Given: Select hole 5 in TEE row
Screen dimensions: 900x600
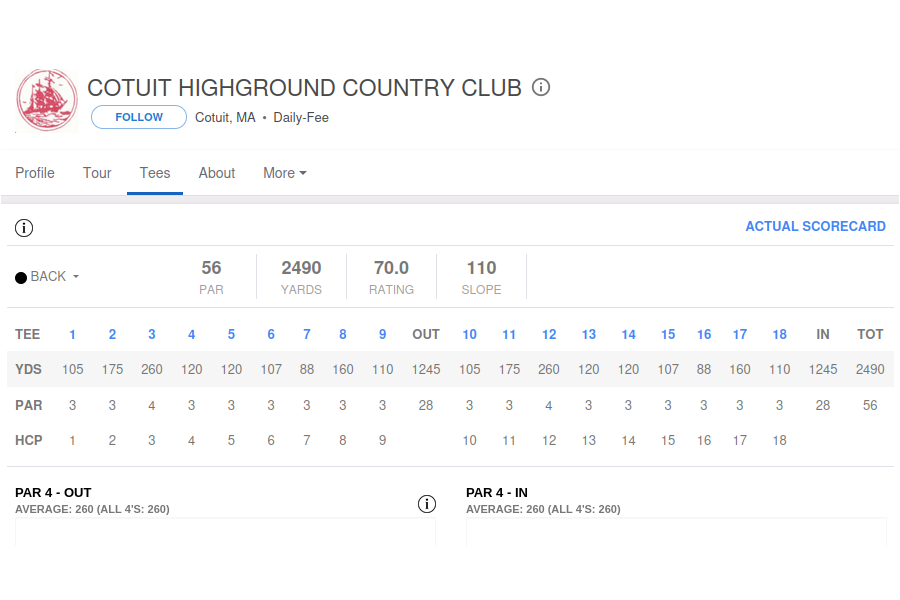Looking at the screenshot, I should click(x=231, y=335).
